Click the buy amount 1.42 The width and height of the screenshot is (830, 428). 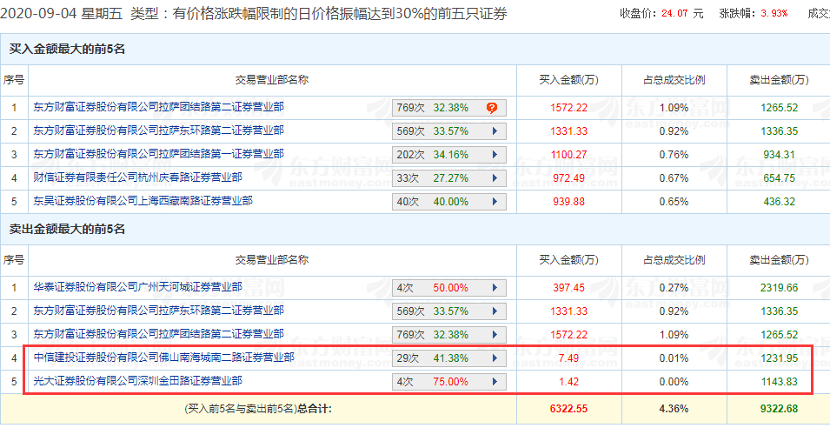click(569, 381)
